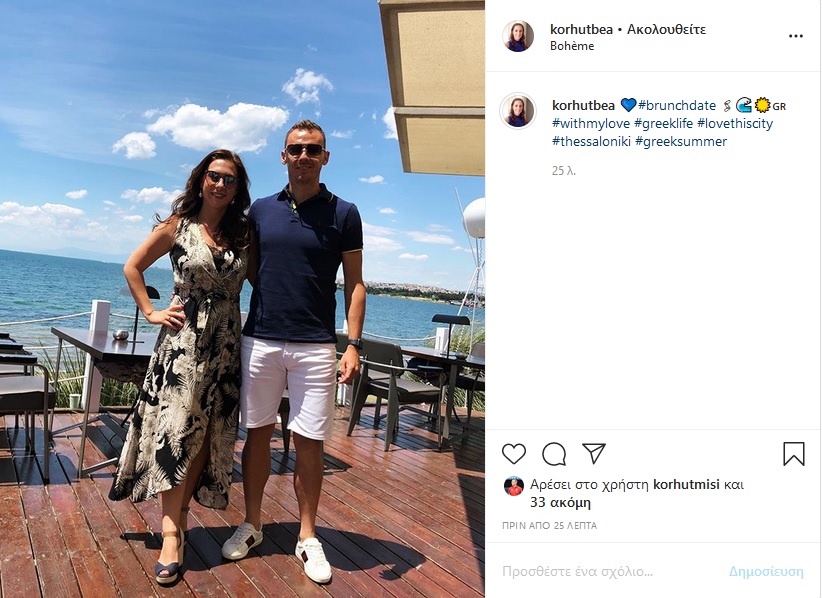Open the #brunchdate hashtag
Viewport: 822px width, 598px height.
pyautogui.click(x=677, y=105)
